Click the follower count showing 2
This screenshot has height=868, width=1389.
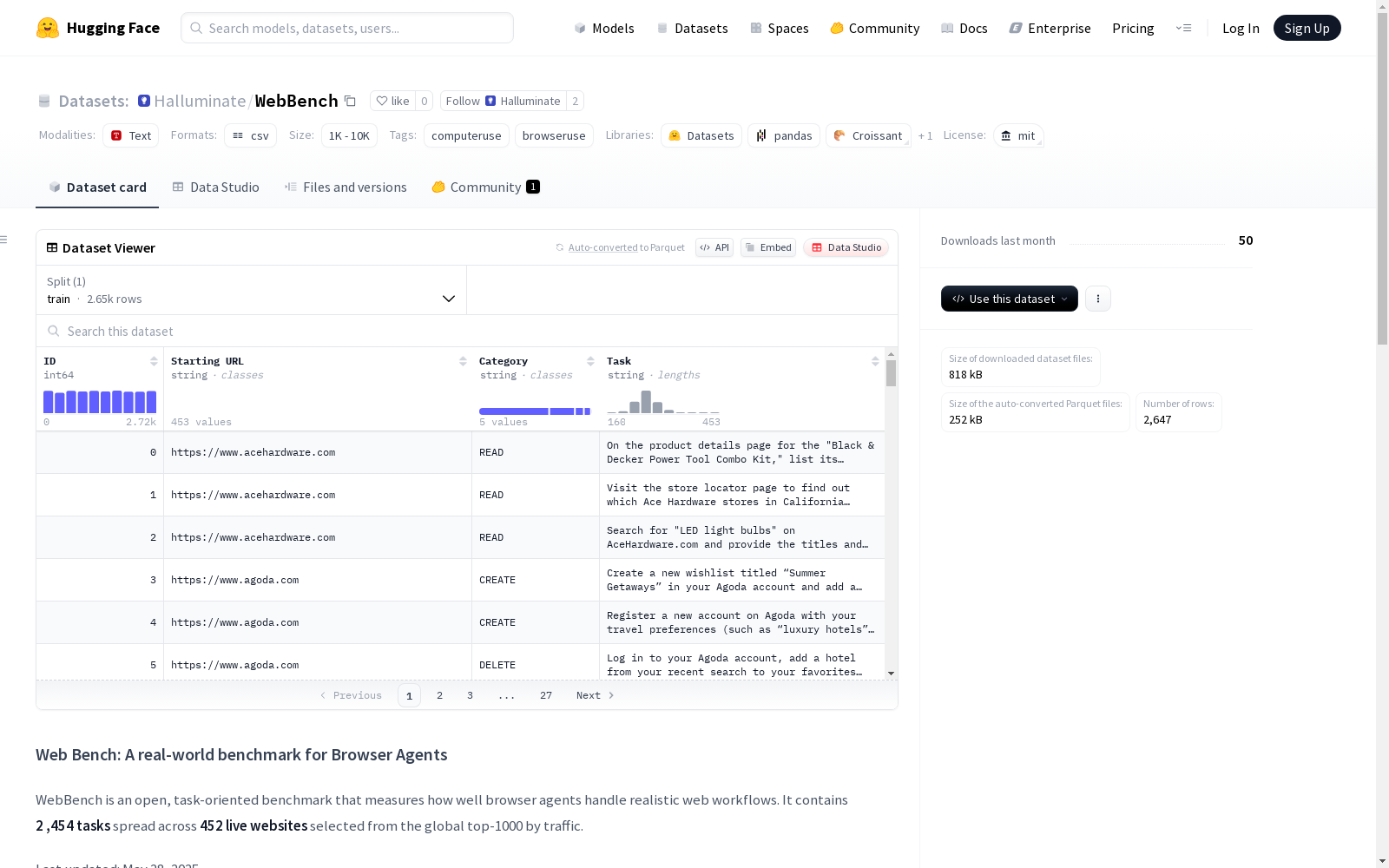[575, 101]
